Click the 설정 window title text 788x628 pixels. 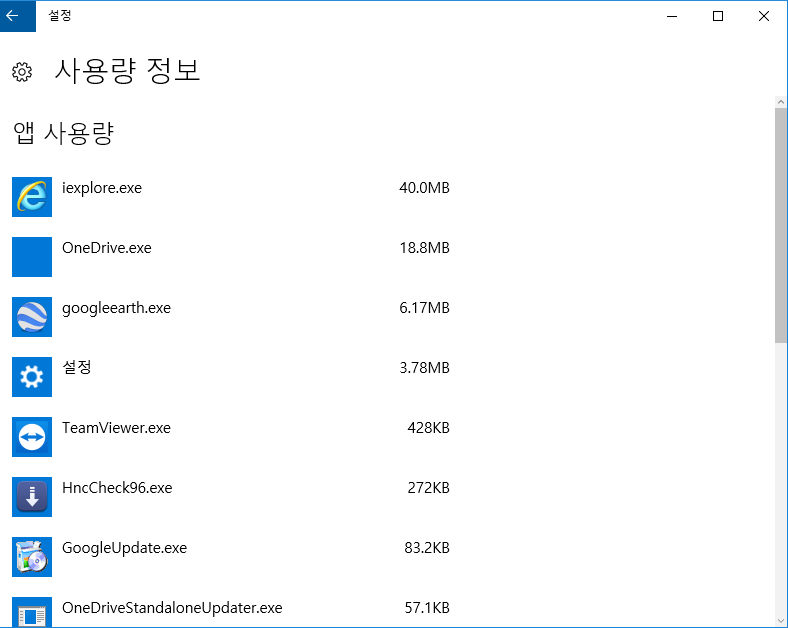[60, 16]
